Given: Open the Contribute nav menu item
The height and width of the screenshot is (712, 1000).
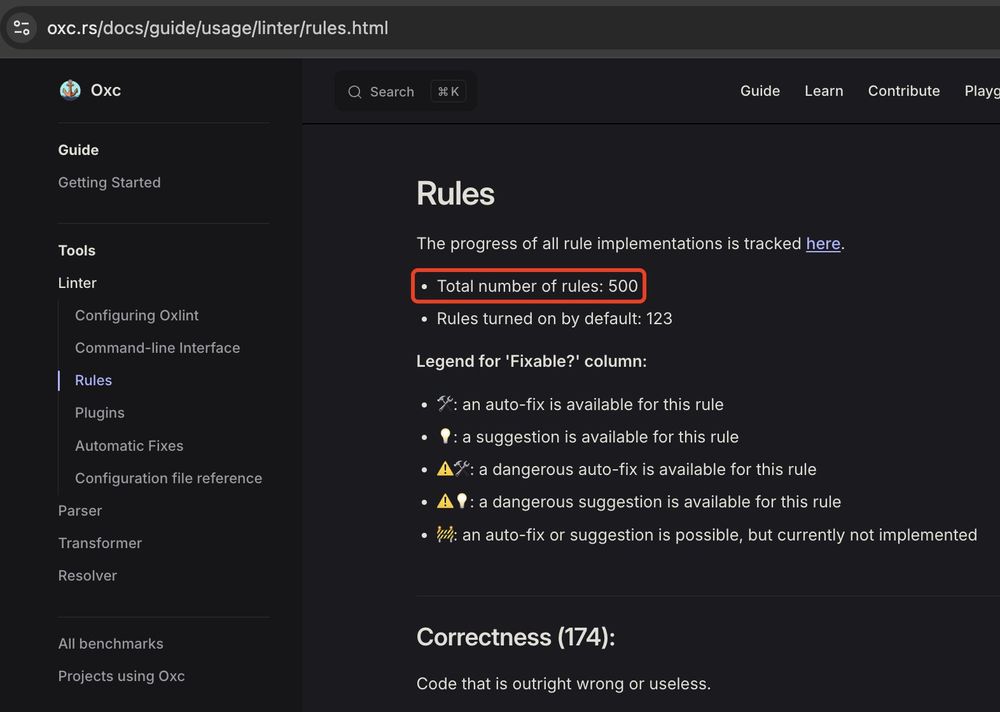Looking at the screenshot, I should pos(903,91).
